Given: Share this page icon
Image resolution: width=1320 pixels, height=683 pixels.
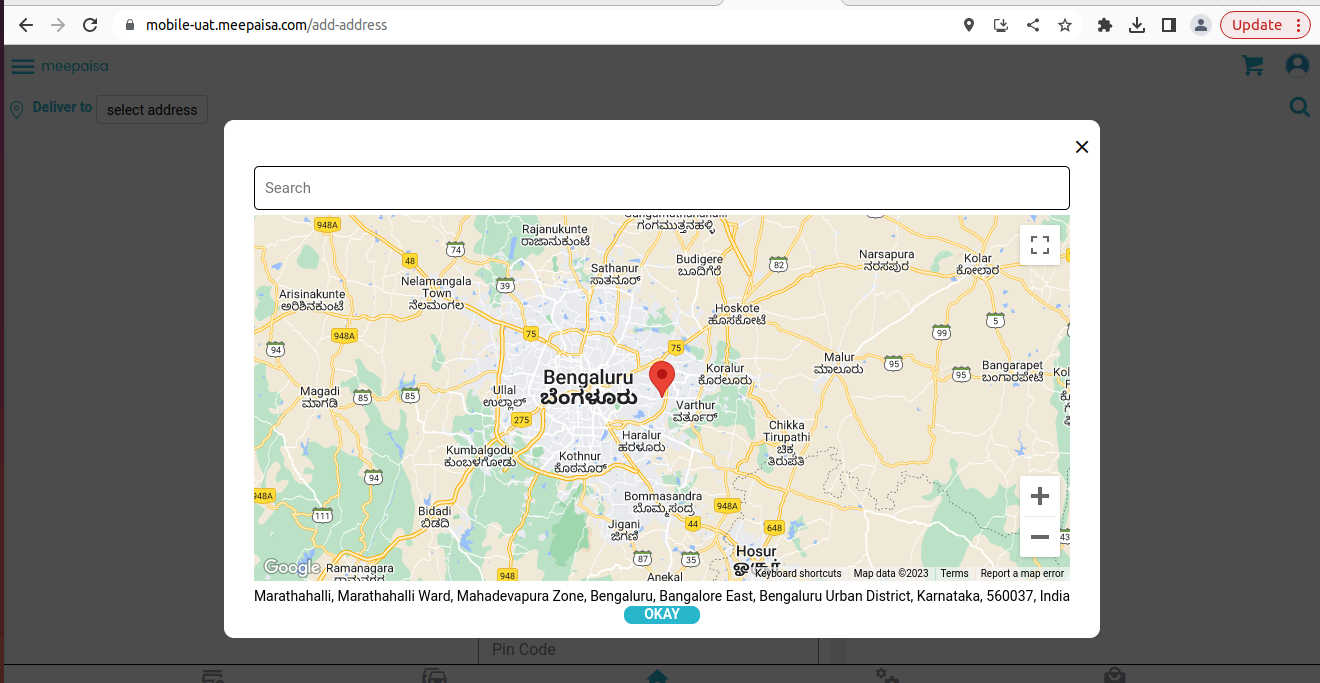Looking at the screenshot, I should tap(1033, 25).
